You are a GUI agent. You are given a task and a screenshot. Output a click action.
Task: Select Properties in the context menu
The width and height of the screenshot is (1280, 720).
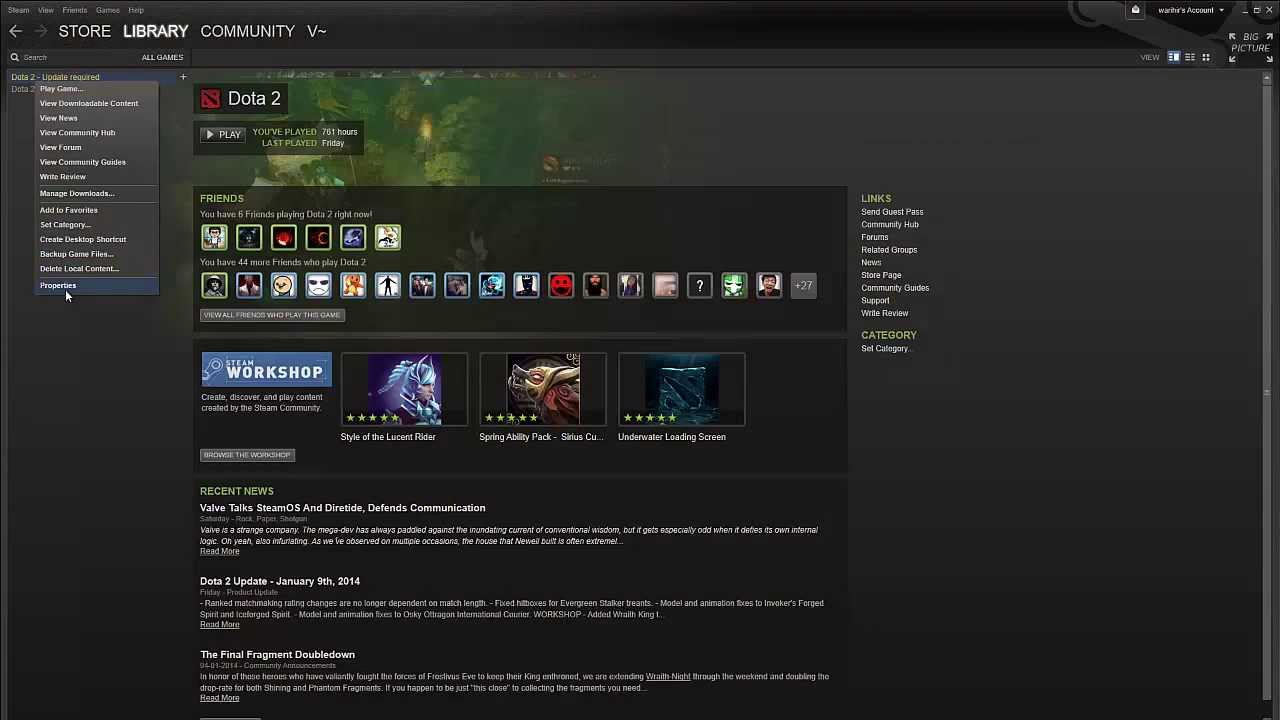pyautogui.click(x=97, y=286)
